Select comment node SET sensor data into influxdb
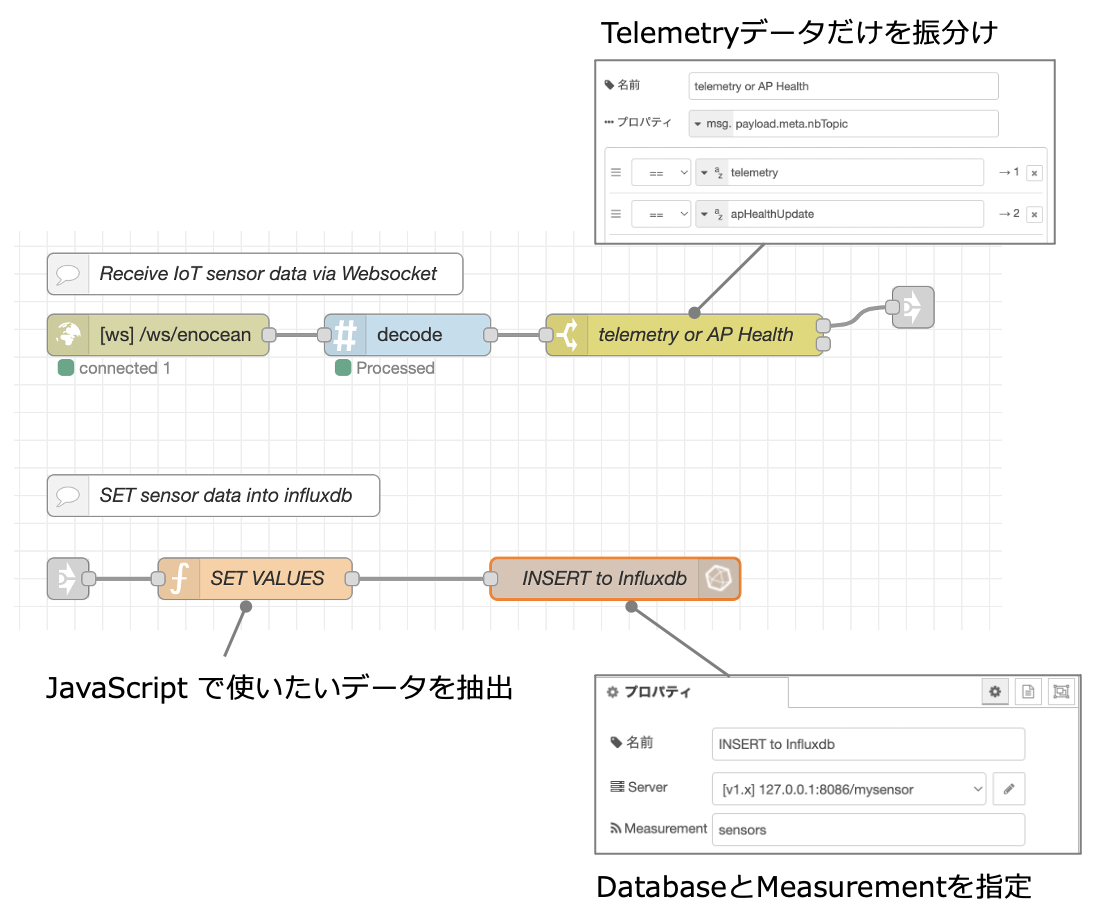Screen dimensions: 1106x916 tap(213, 496)
